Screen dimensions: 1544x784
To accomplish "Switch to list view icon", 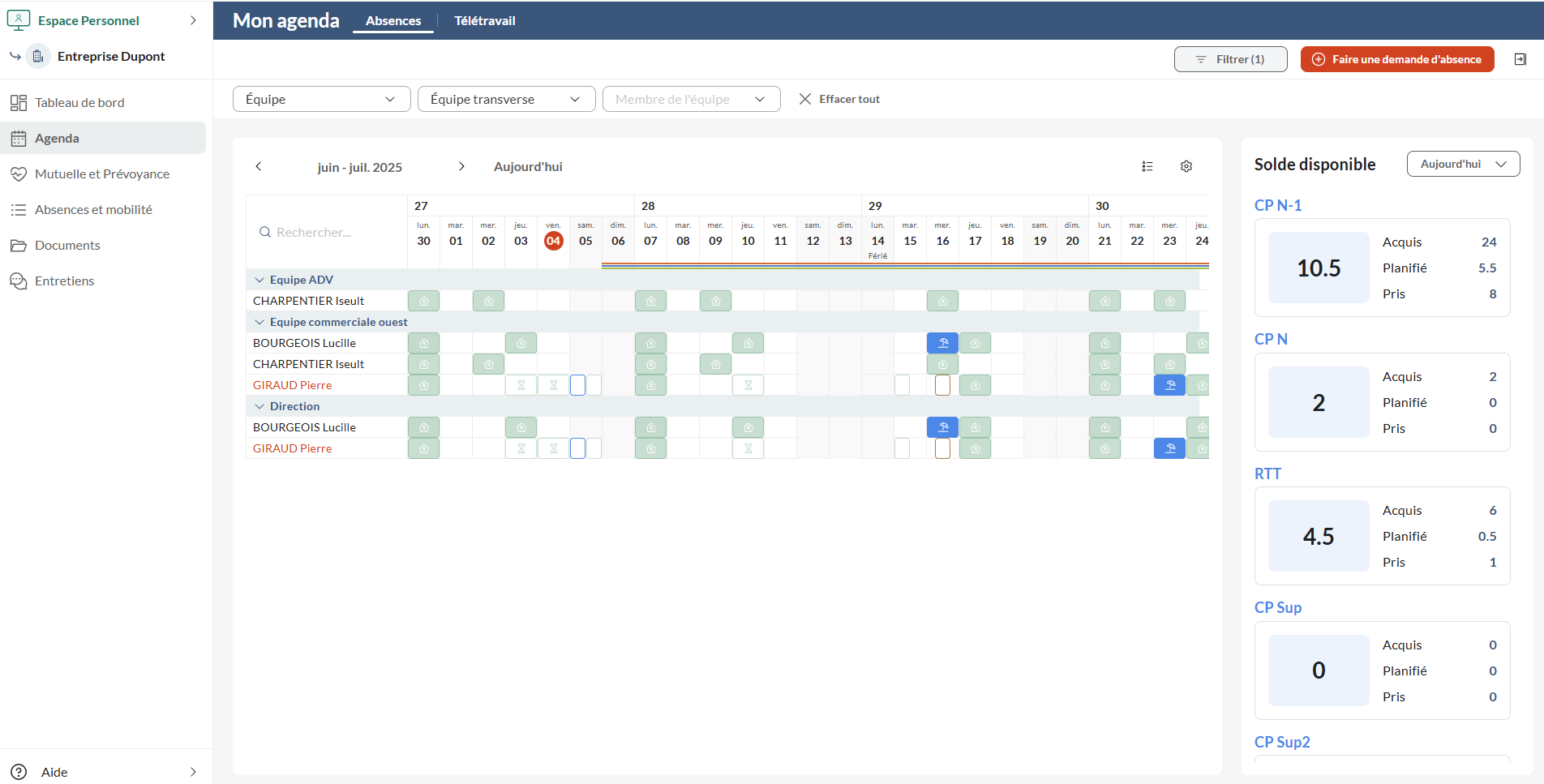I will (x=1147, y=166).
